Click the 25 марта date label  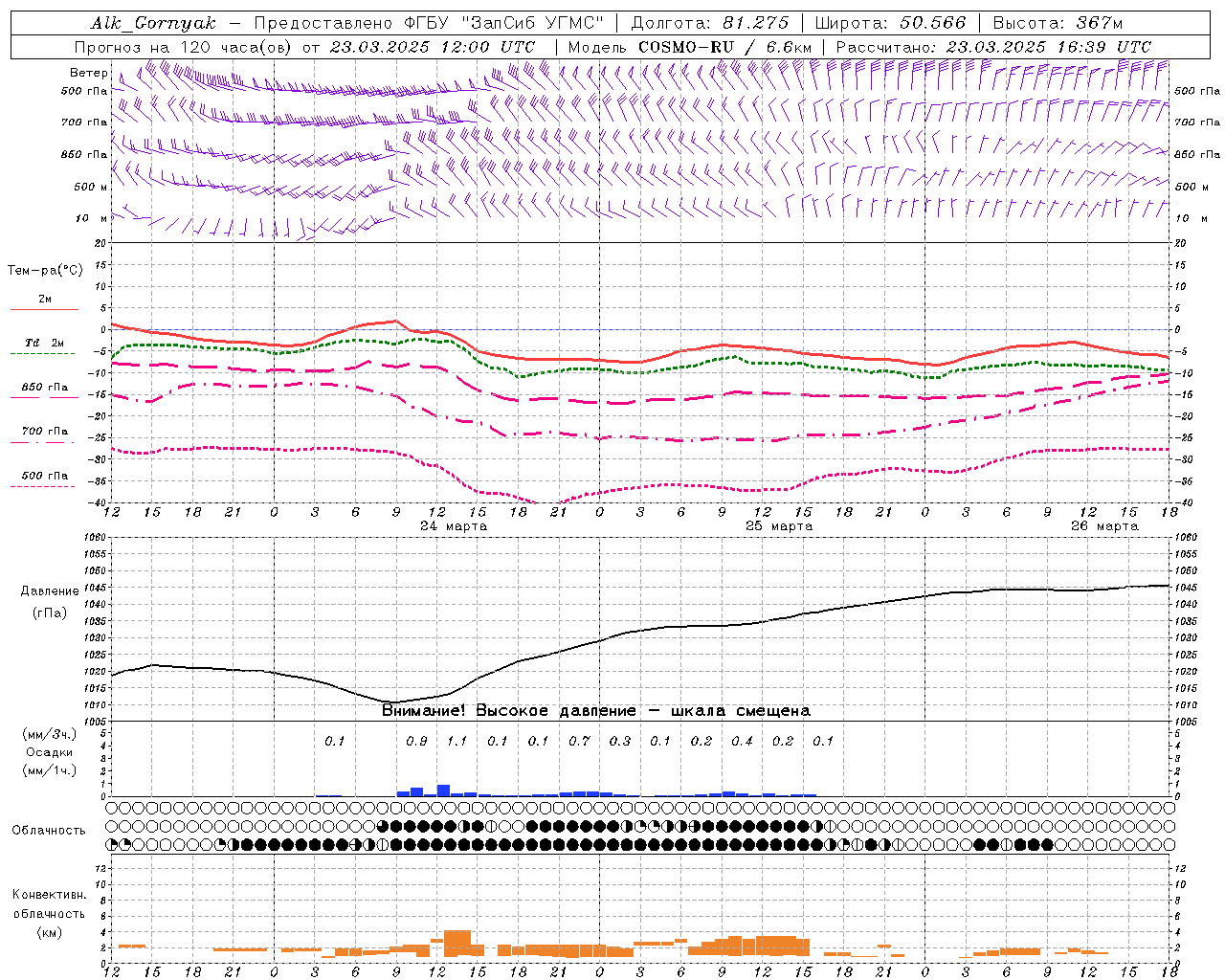coord(779,526)
